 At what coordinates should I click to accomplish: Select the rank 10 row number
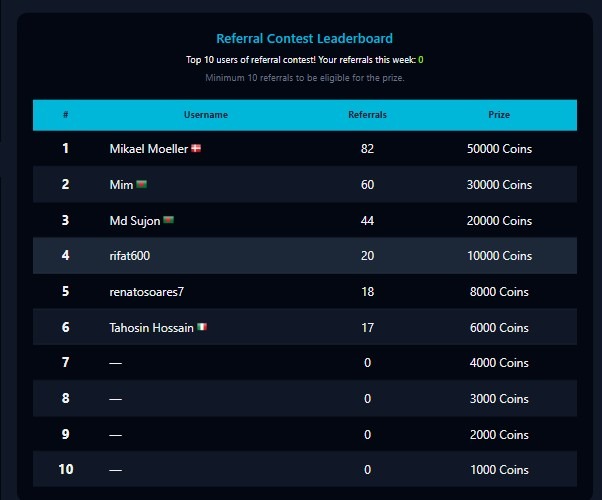coord(66,469)
